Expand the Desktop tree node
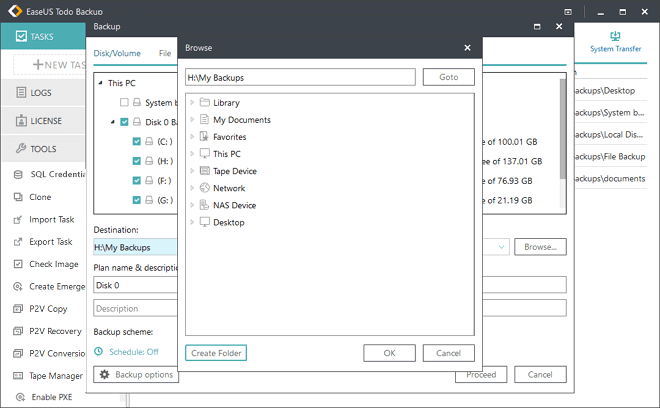This screenshot has width=660, height=408. (x=192, y=222)
